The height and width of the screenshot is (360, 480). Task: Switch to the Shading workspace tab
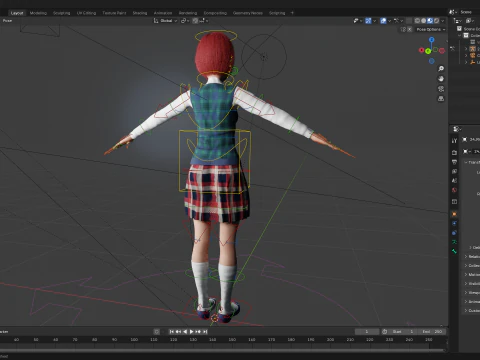tap(140, 13)
